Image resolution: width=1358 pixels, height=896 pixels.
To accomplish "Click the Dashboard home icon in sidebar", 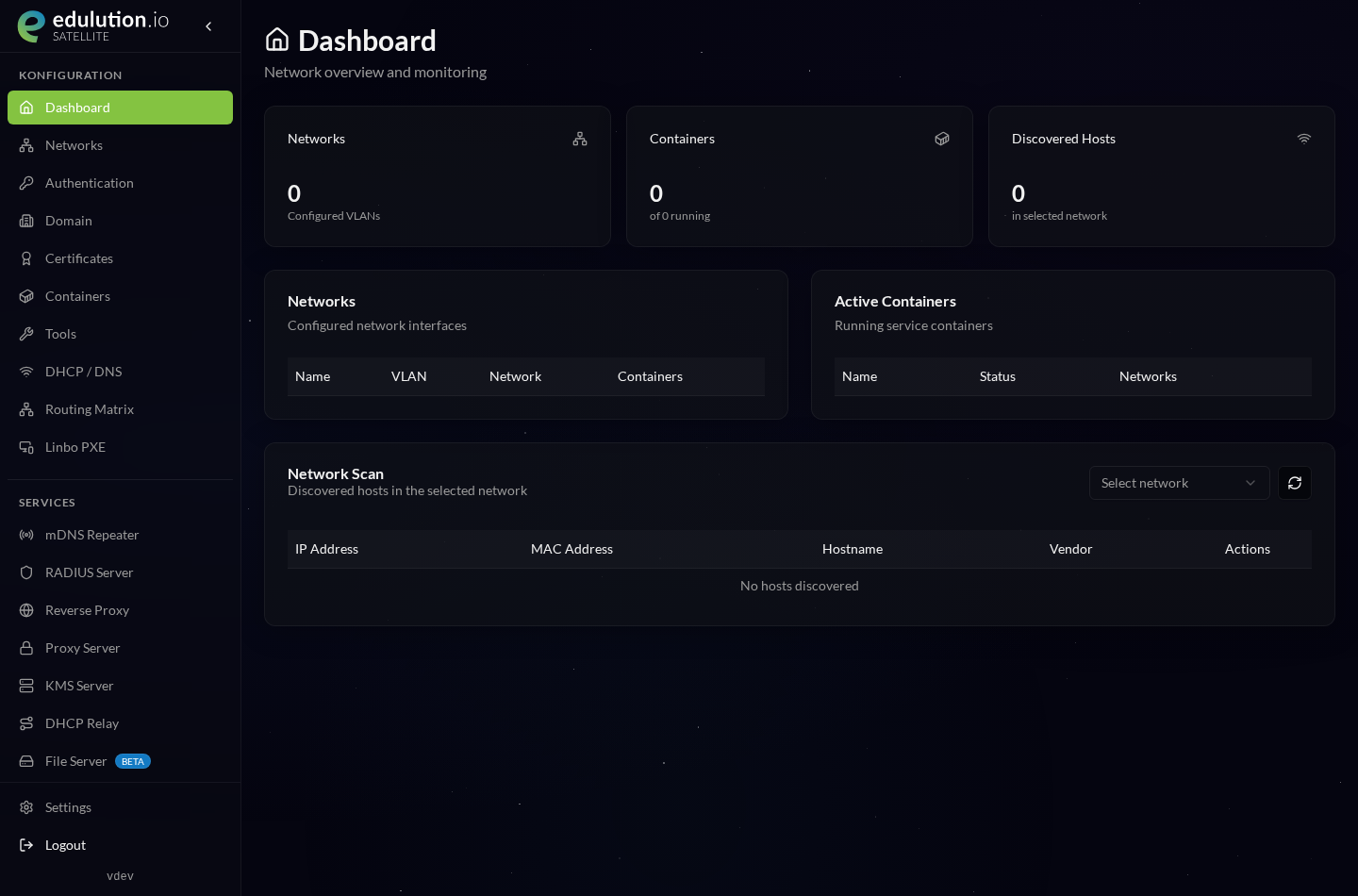I will [26, 108].
